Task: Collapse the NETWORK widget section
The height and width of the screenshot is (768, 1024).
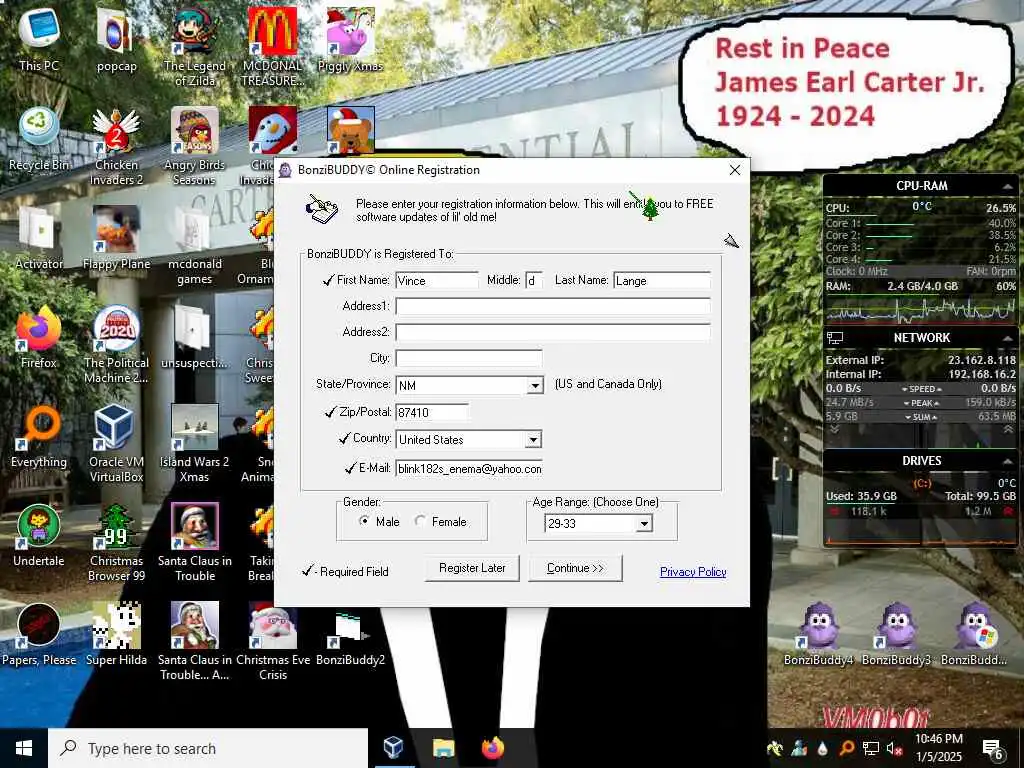Action: pos(1007,338)
